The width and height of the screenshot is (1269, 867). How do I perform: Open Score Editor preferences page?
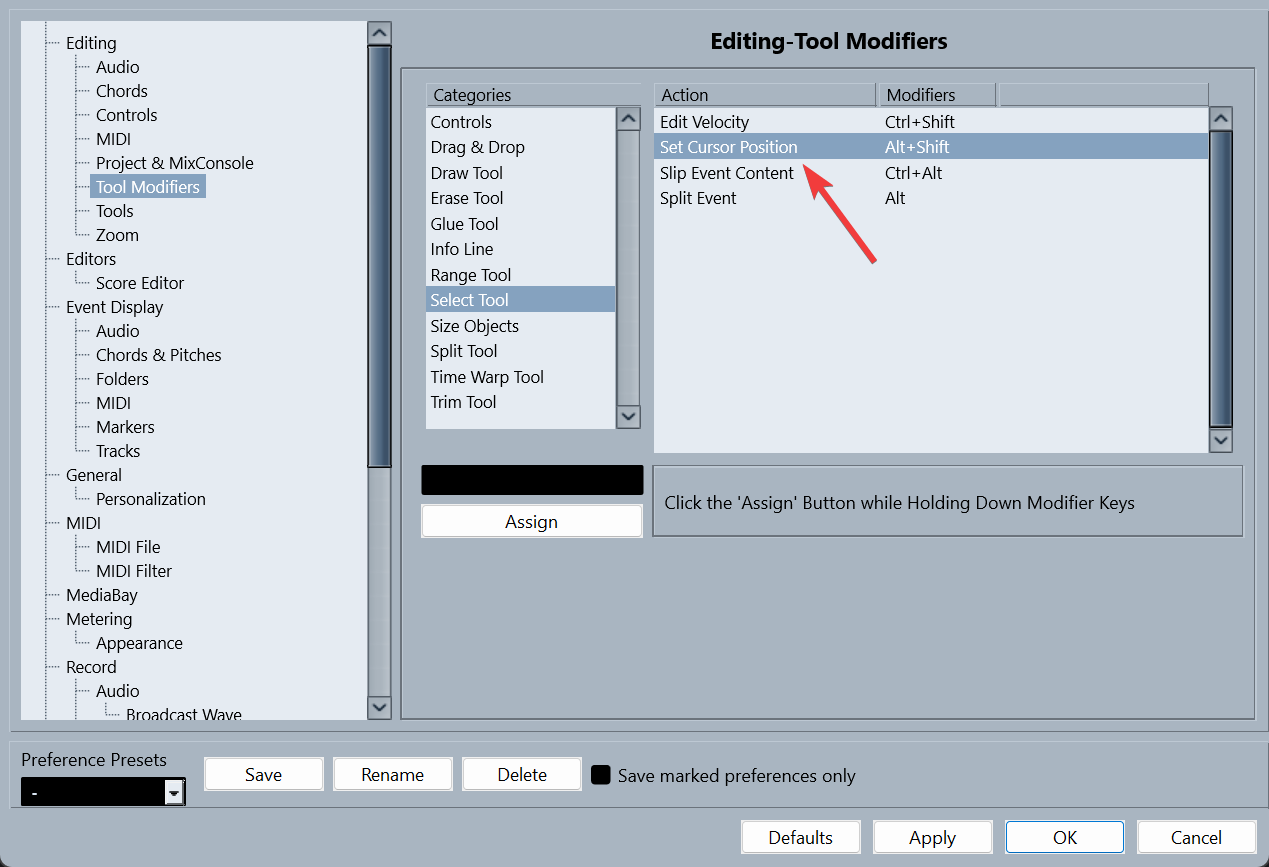pyautogui.click(x=140, y=283)
